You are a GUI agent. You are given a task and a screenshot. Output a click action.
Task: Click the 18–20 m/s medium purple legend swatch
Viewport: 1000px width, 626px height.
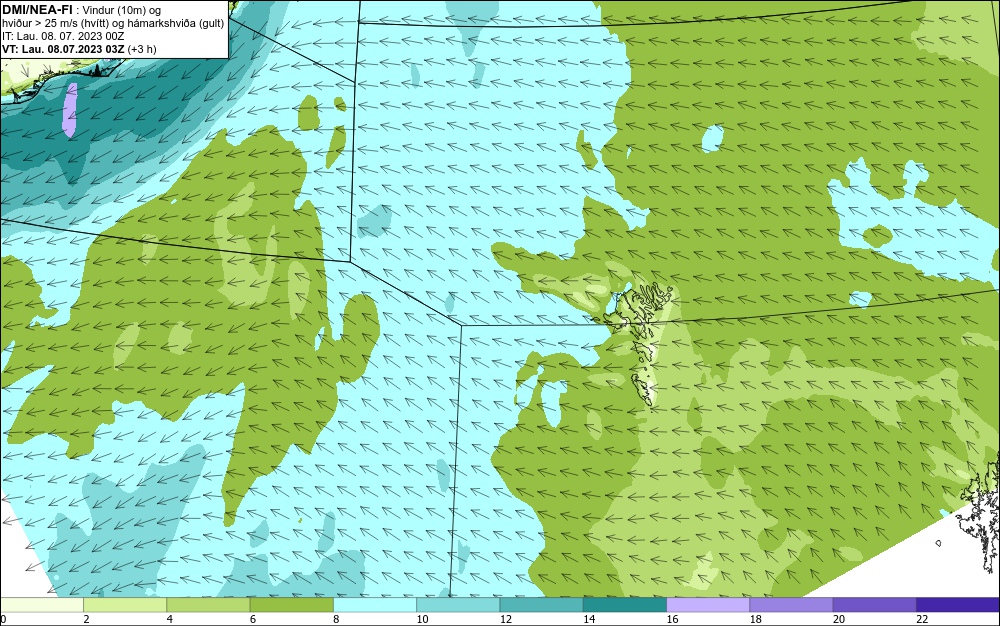pyautogui.click(x=791, y=605)
